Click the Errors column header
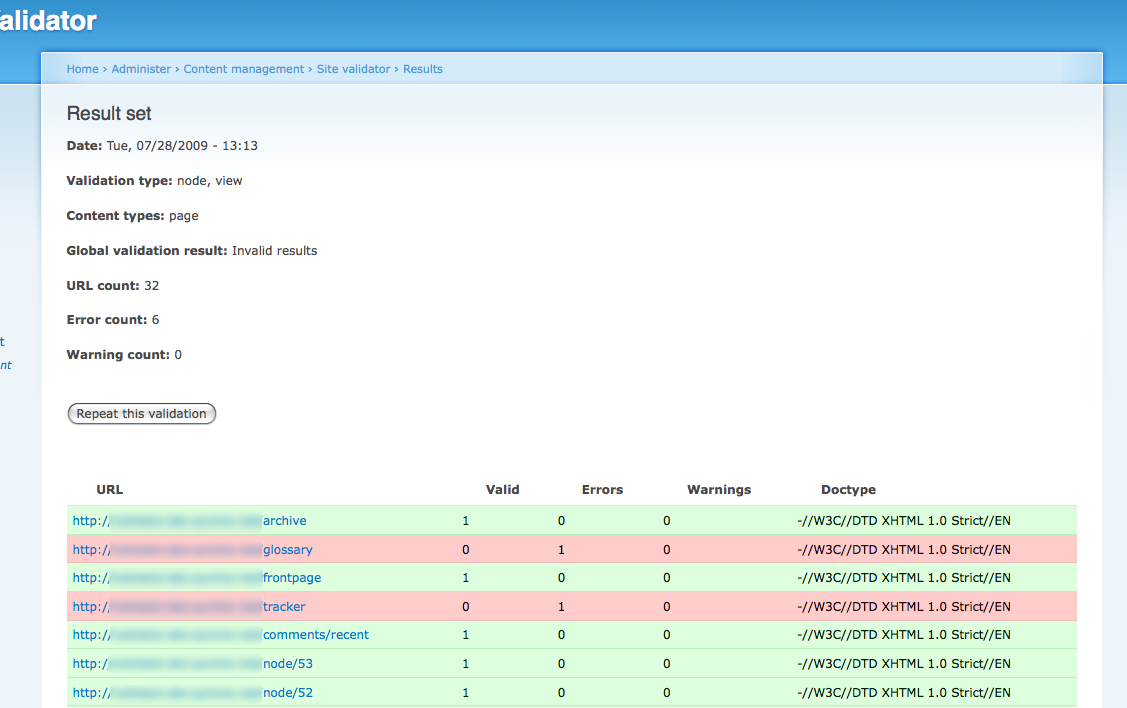The image size is (1127, 708). pyautogui.click(x=602, y=489)
